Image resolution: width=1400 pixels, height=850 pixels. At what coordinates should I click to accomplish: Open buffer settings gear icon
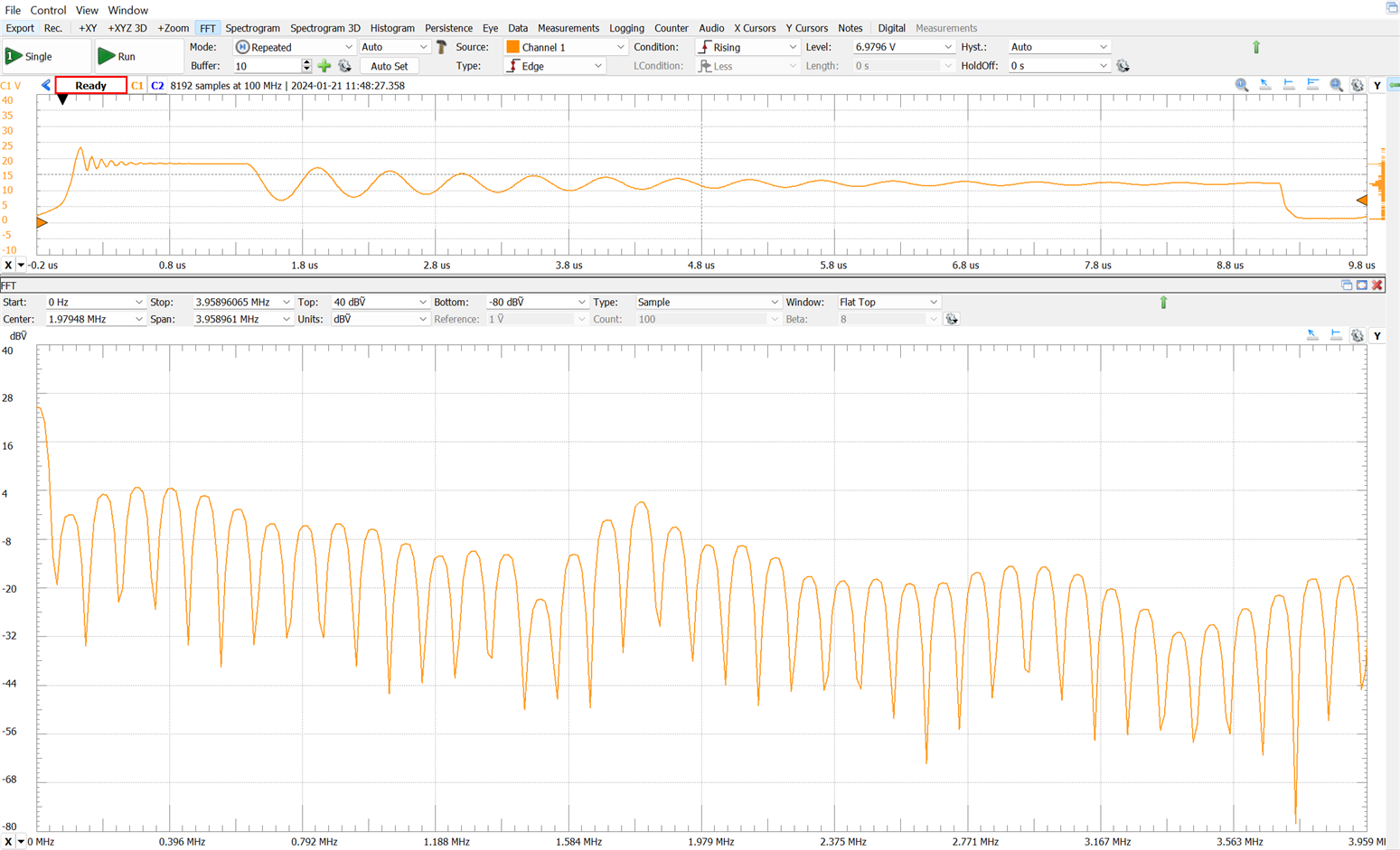[344, 66]
